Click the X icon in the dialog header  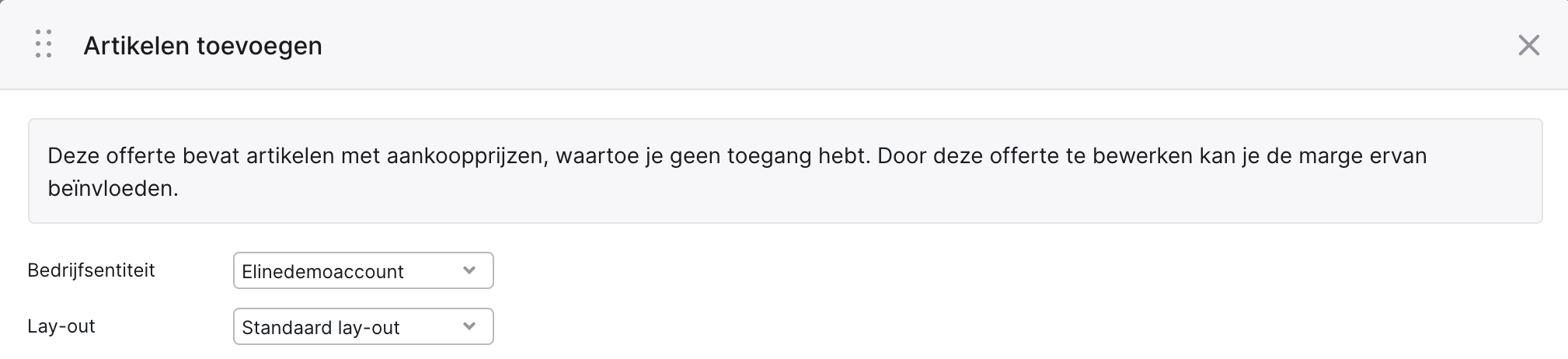pos(1528,46)
